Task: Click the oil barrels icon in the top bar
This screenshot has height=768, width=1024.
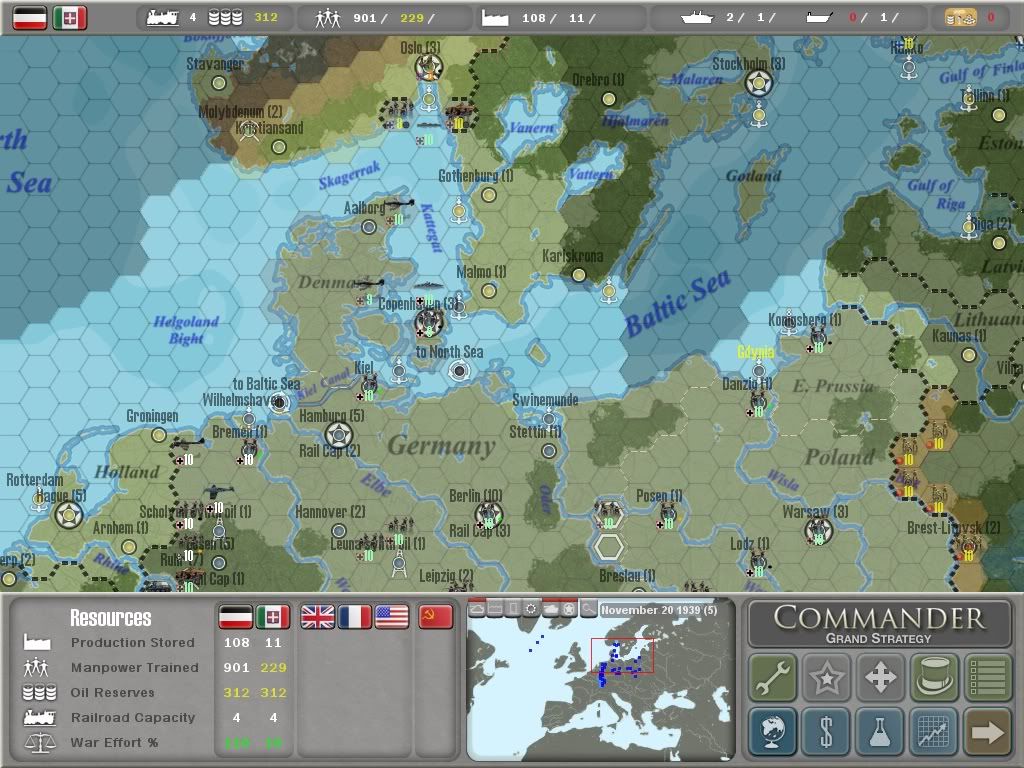Action: click(x=225, y=18)
